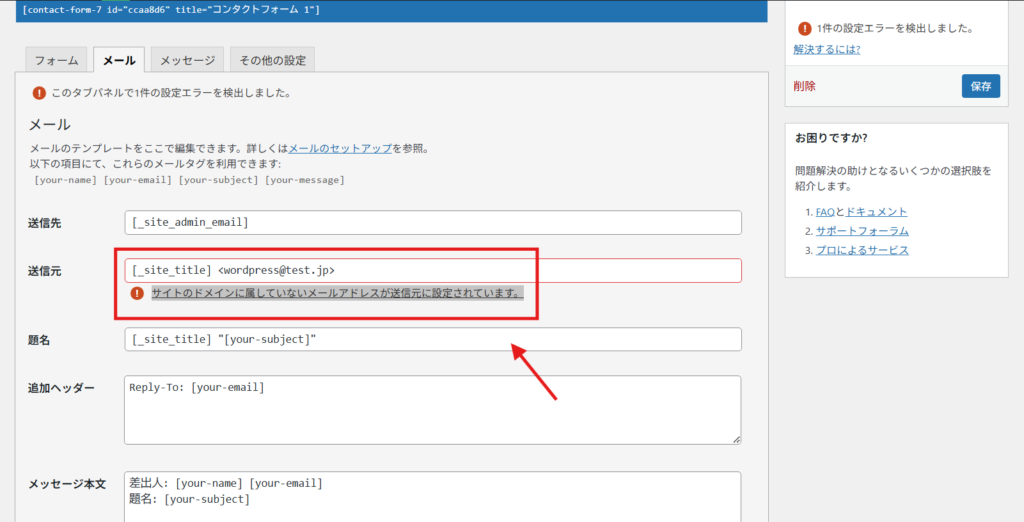Switch to the フォーム tab
The width and height of the screenshot is (1024, 522).
click(56, 60)
